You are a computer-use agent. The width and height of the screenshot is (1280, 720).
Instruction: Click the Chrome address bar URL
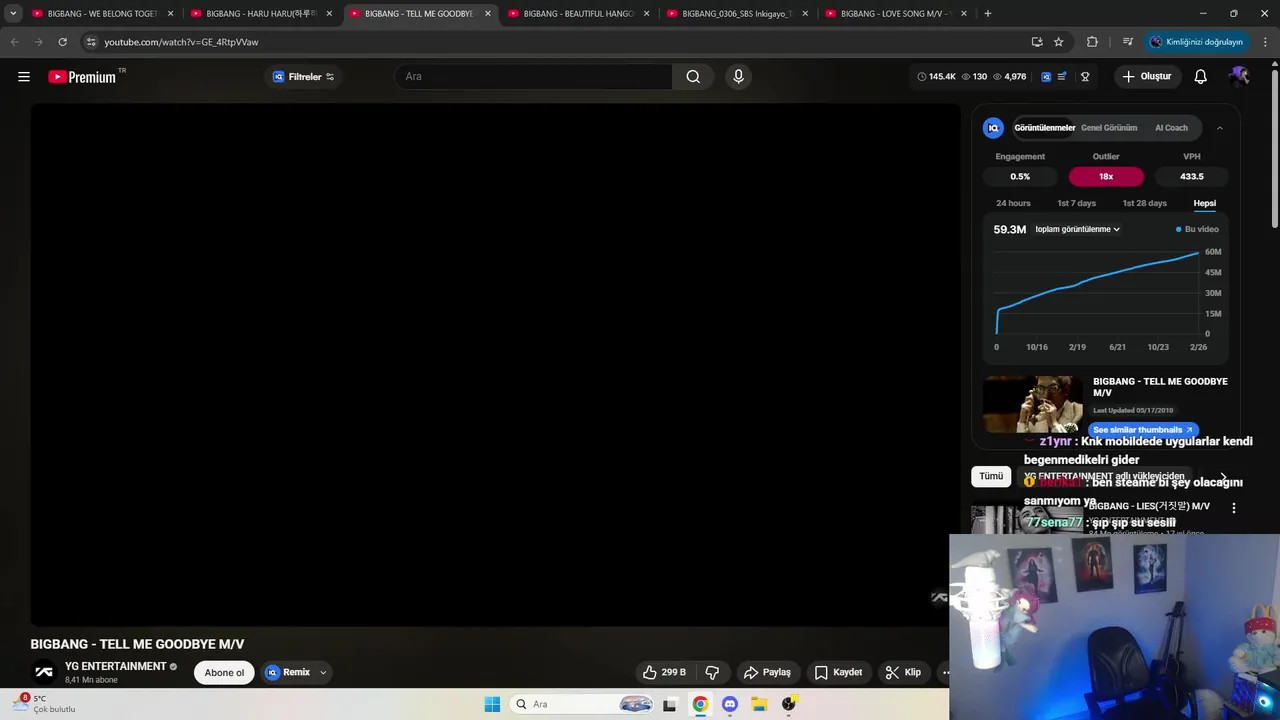pos(181,42)
